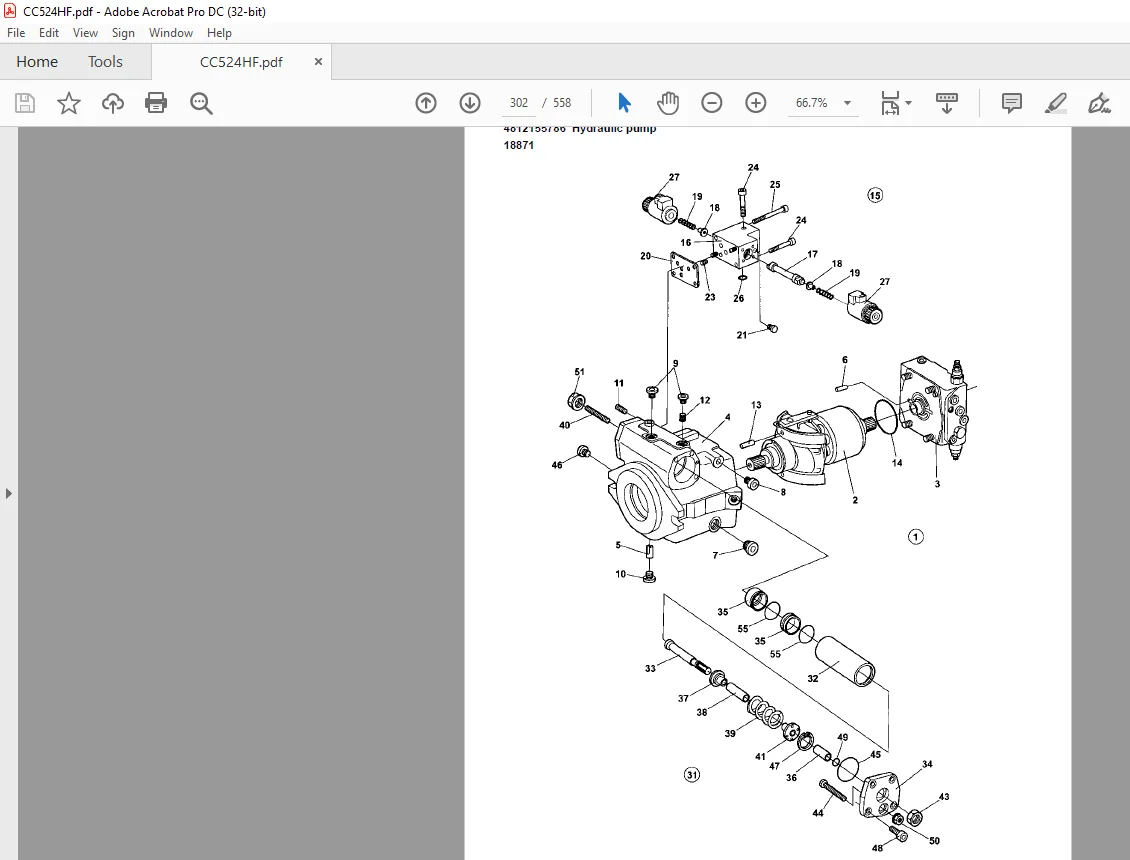The width and height of the screenshot is (1130, 860).
Task: Click part label 32 near the cylinder
Action: tap(813, 678)
